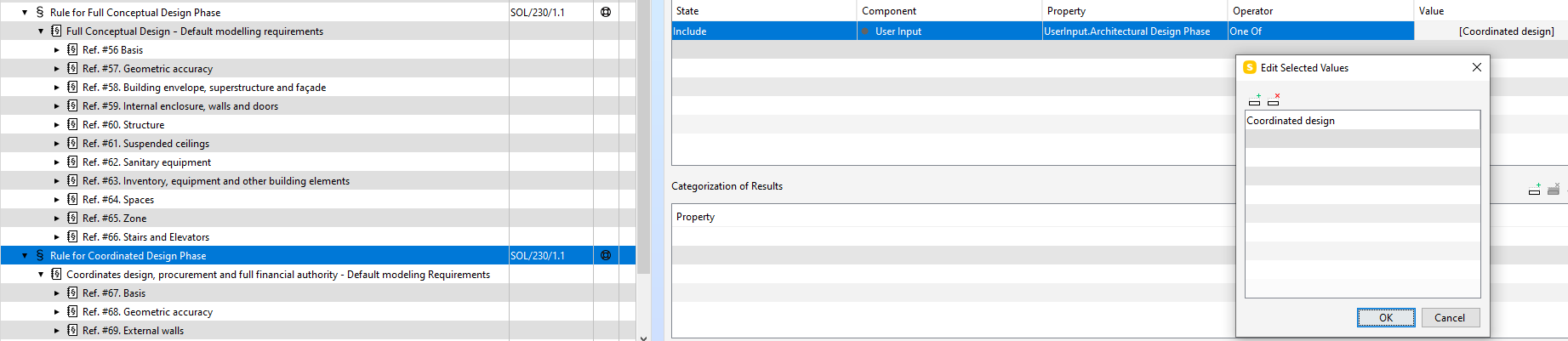Click rule icon next to Ref. #60 Structure
This screenshot has height=341, width=1568.
tap(72, 124)
